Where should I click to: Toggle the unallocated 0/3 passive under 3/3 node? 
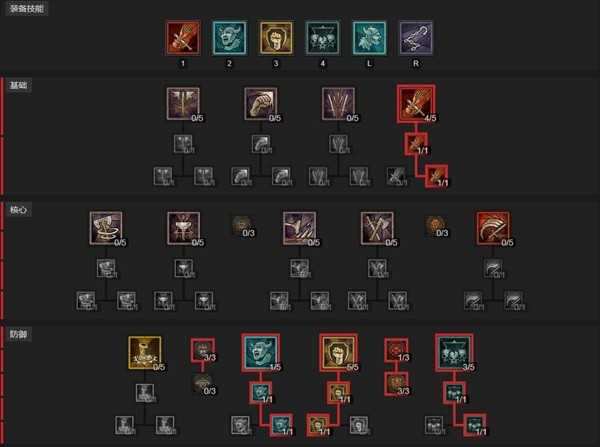[203, 383]
